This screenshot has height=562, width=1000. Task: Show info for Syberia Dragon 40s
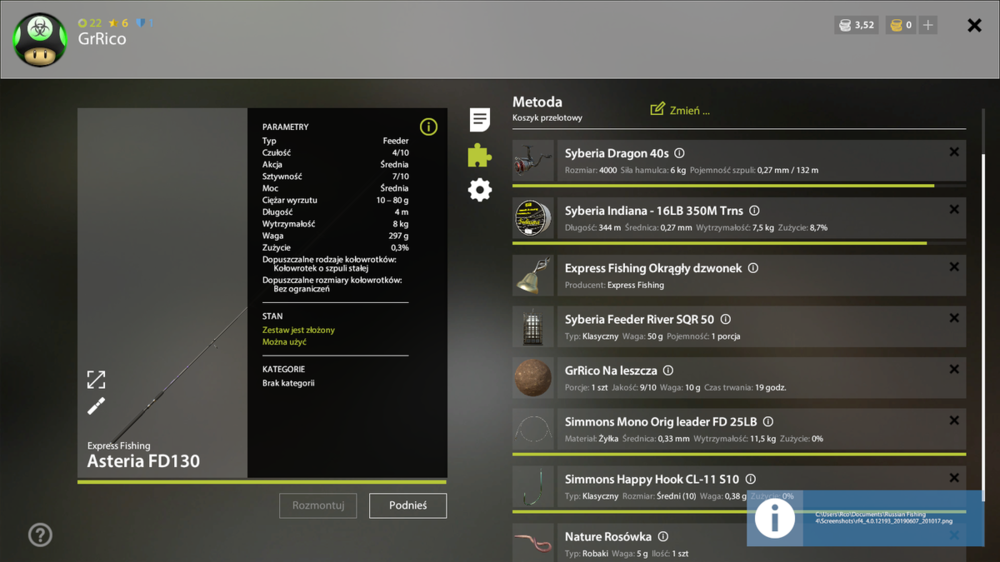point(679,153)
